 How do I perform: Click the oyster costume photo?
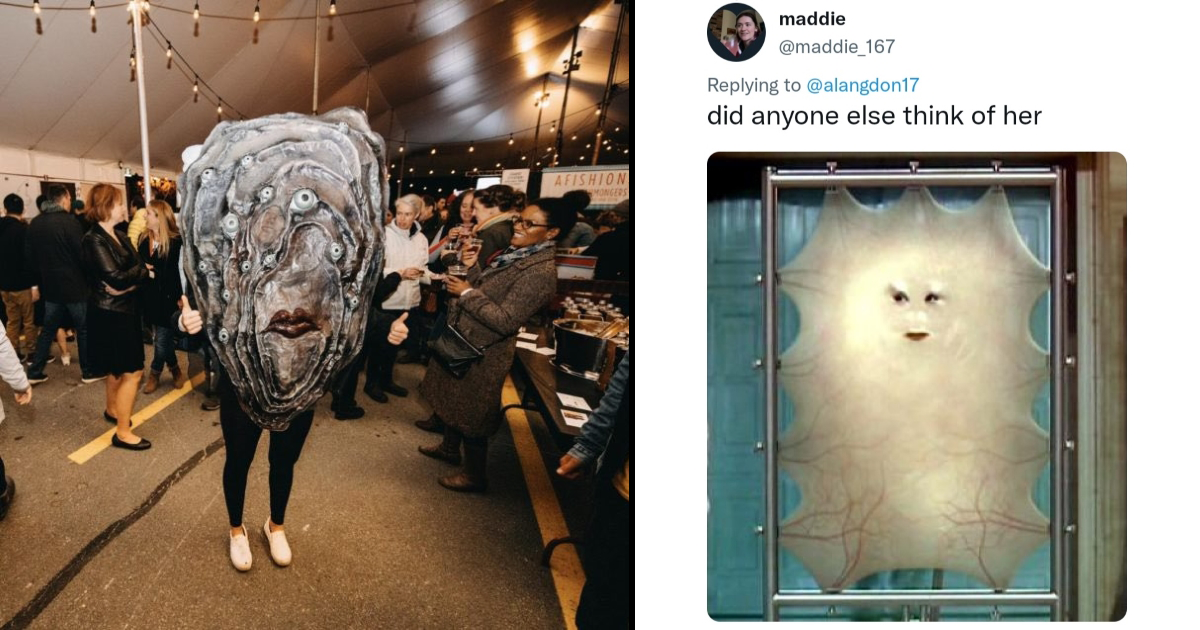[x=315, y=315]
